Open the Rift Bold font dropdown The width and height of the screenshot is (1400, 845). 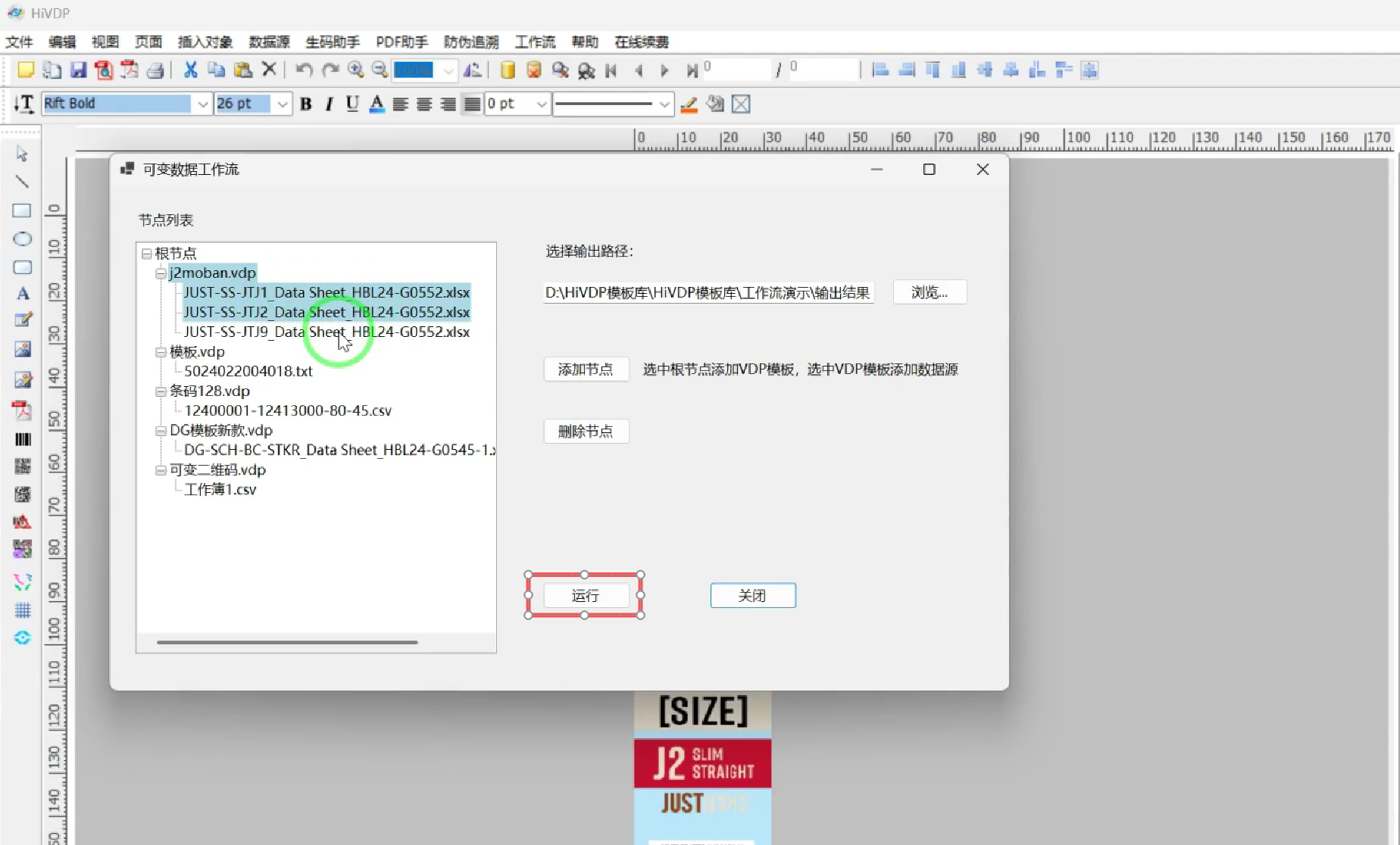(202, 104)
